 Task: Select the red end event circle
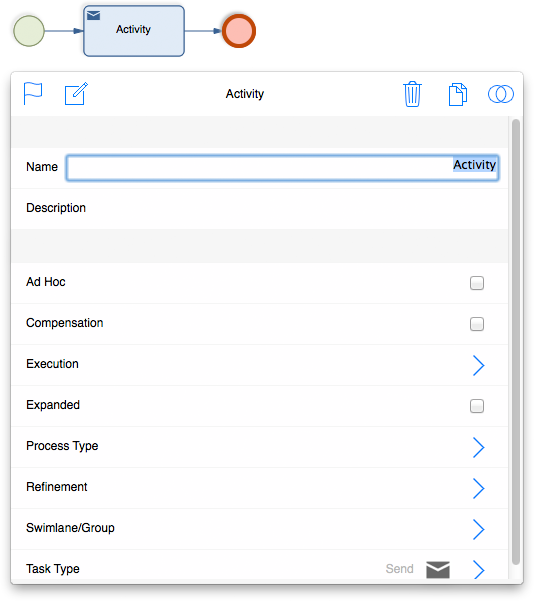[239, 31]
